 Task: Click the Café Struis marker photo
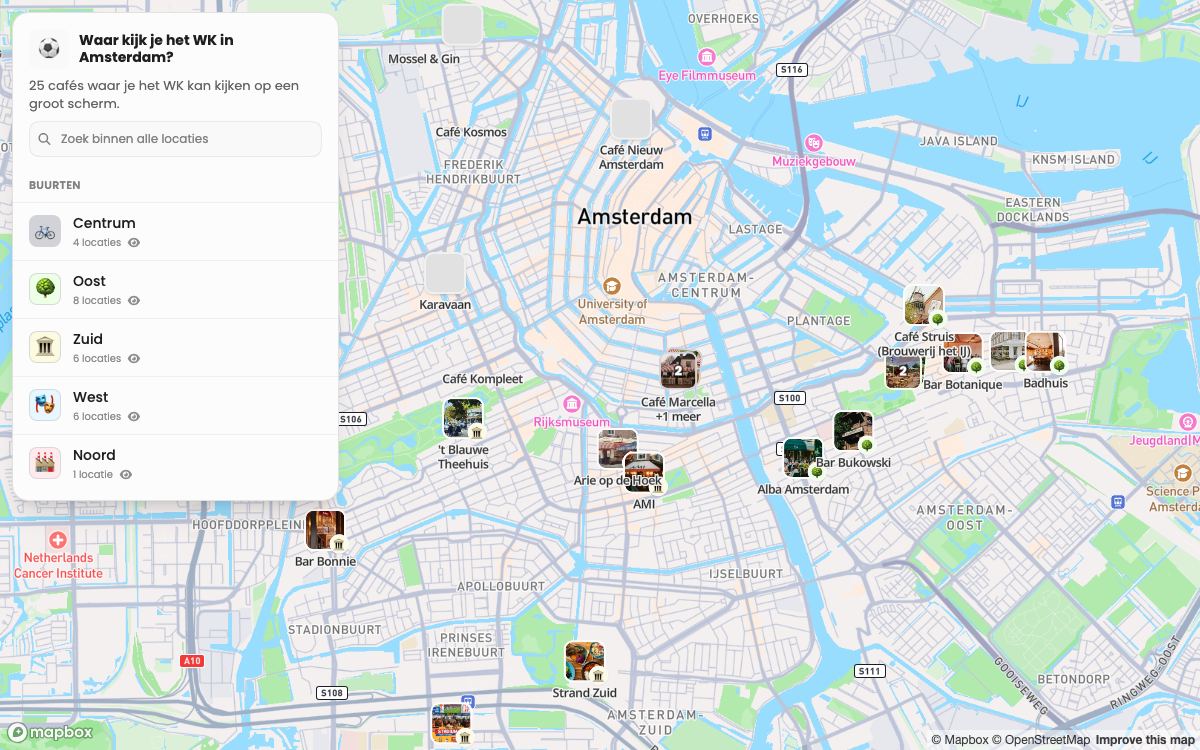[x=924, y=306]
